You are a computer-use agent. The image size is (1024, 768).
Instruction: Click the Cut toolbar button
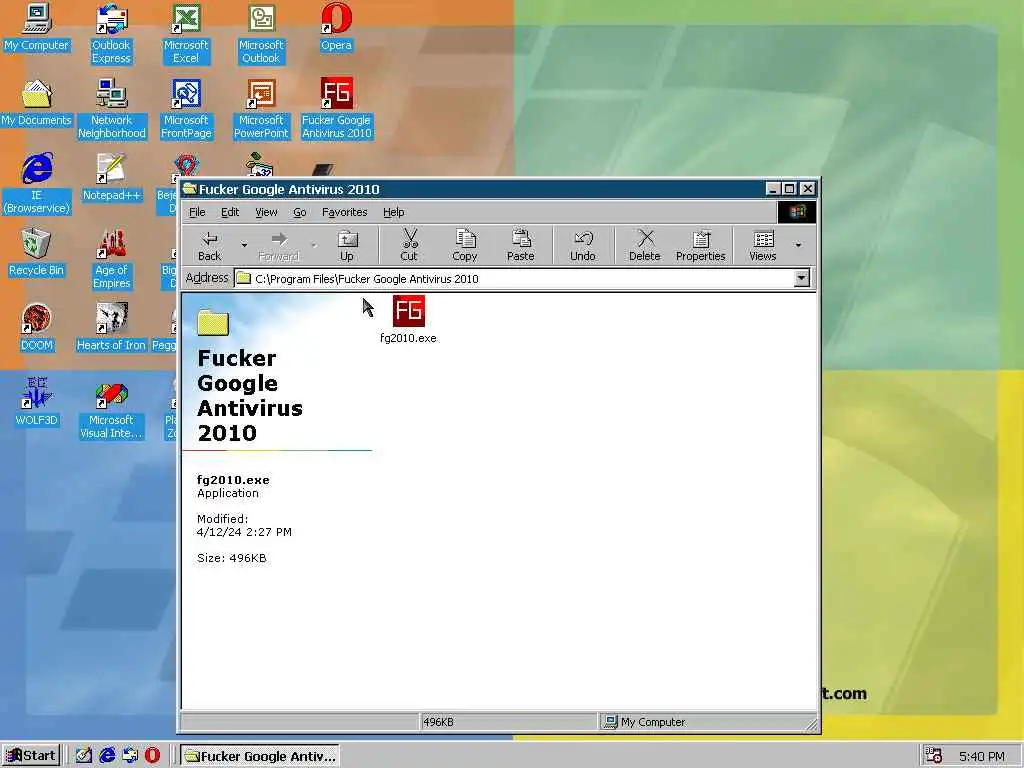[409, 246]
